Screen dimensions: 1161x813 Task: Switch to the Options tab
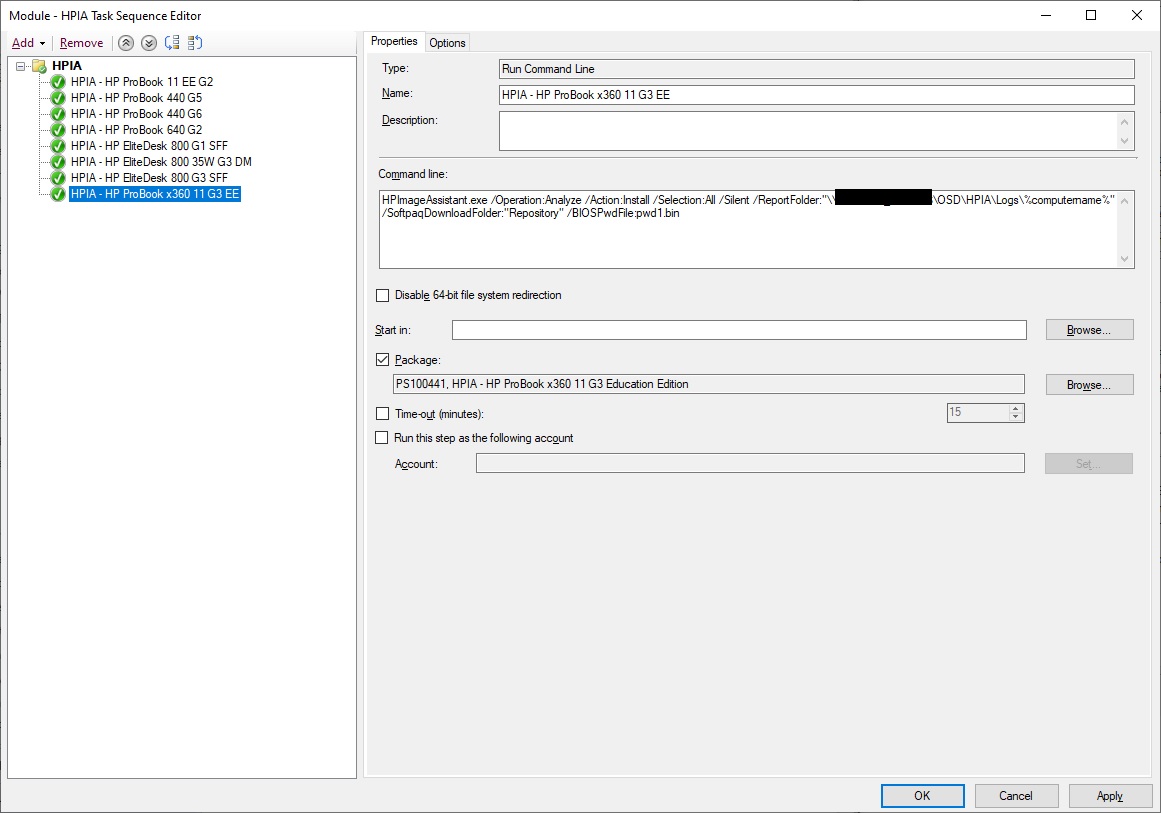pyautogui.click(x=447, y=42)
